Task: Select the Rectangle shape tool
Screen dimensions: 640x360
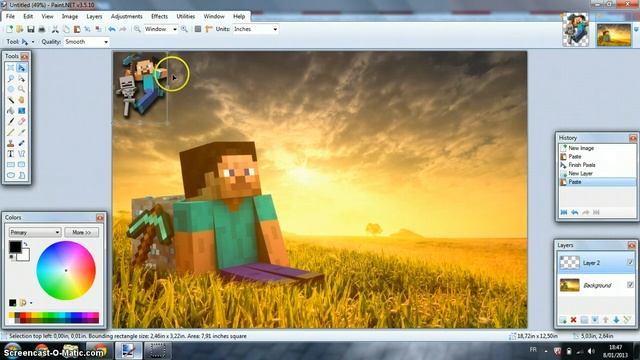Action: (11, 164)
